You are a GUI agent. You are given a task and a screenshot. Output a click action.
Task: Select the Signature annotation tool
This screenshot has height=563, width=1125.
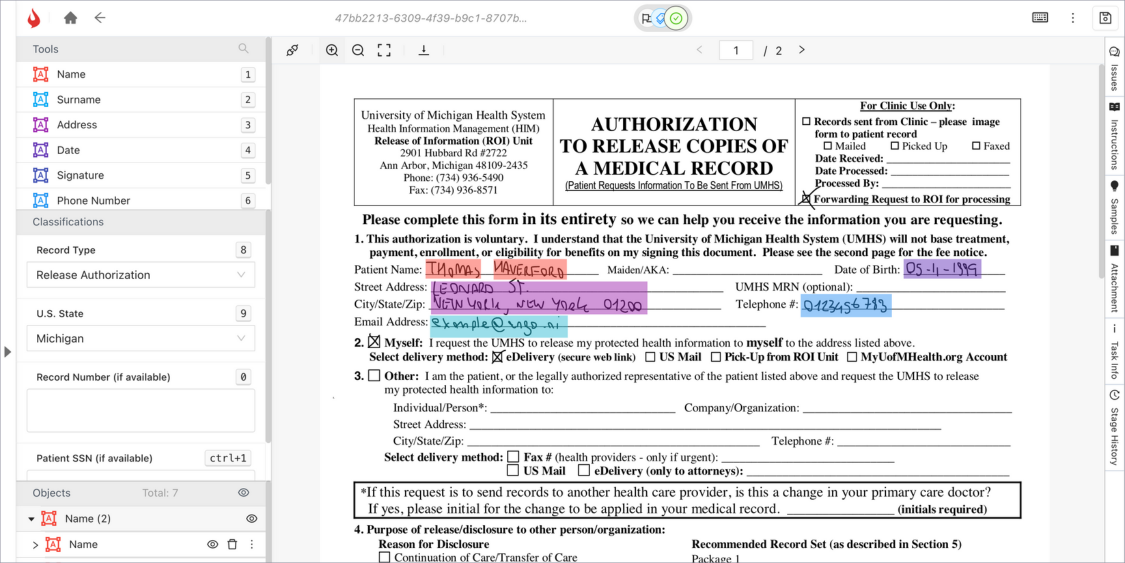pyautogui.click(x=143, y=175)
